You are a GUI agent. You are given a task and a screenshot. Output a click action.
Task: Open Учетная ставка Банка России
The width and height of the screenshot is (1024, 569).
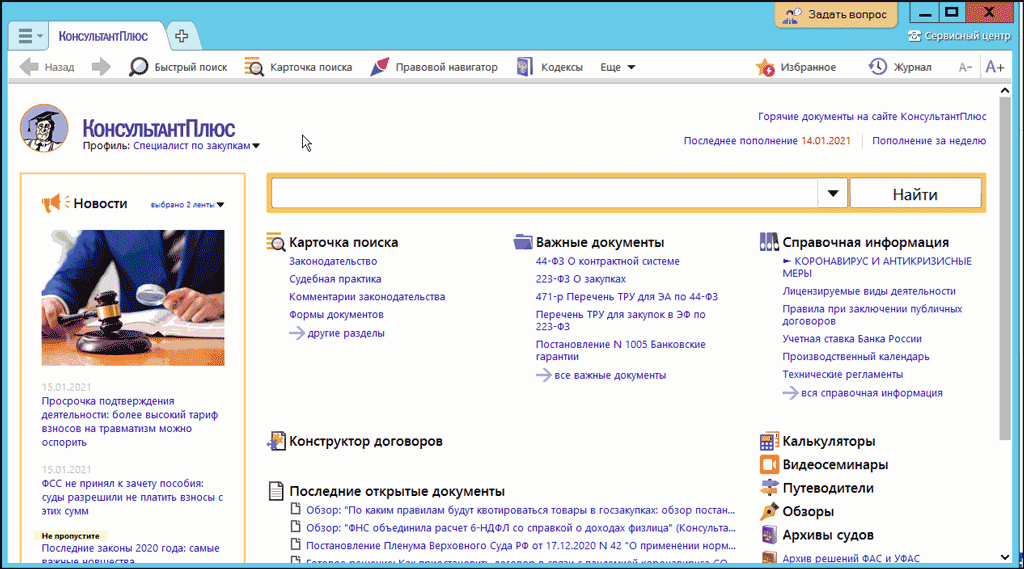tap(852, 339)
